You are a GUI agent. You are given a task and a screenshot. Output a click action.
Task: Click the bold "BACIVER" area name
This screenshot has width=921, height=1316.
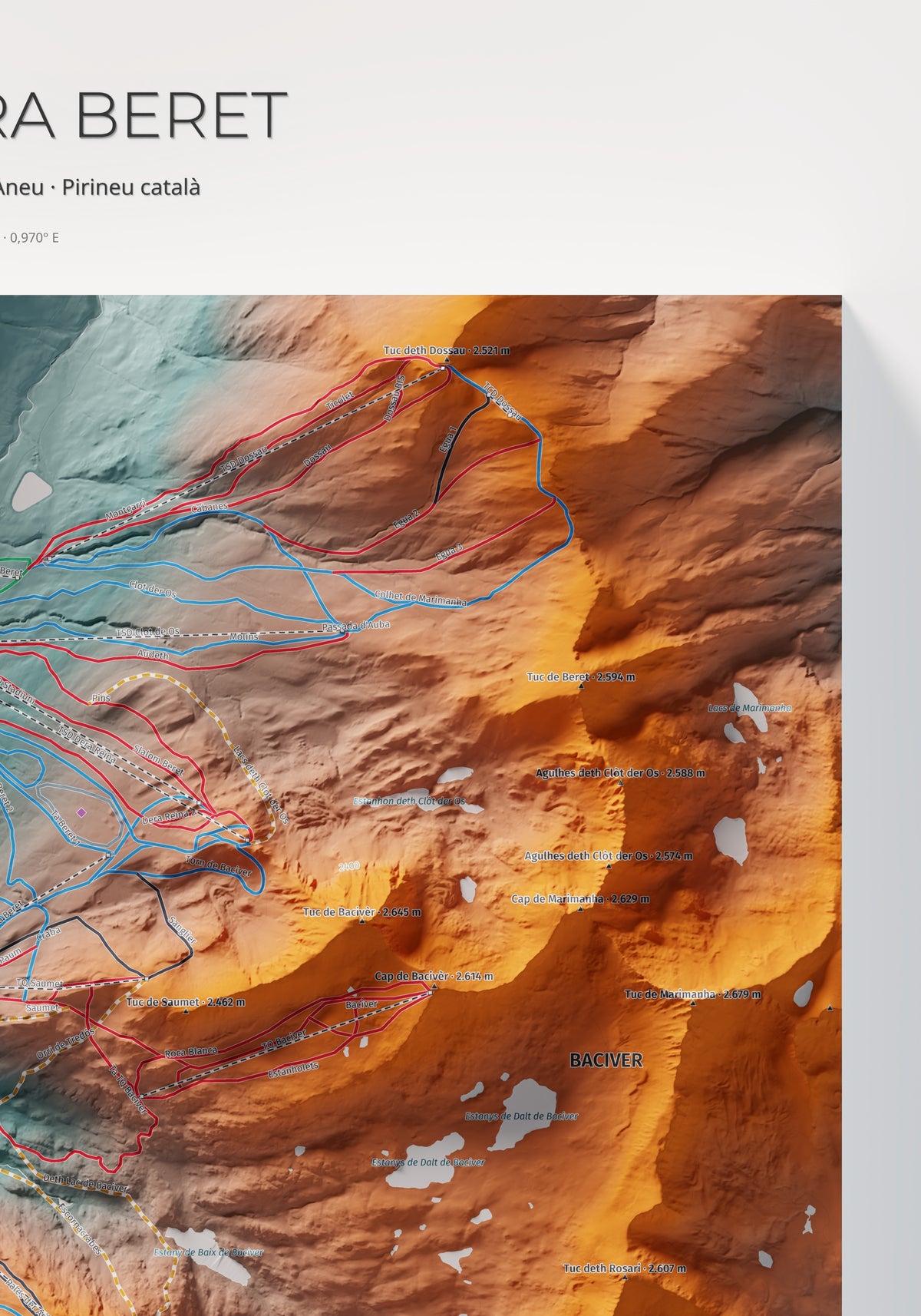click(606, 1060)
